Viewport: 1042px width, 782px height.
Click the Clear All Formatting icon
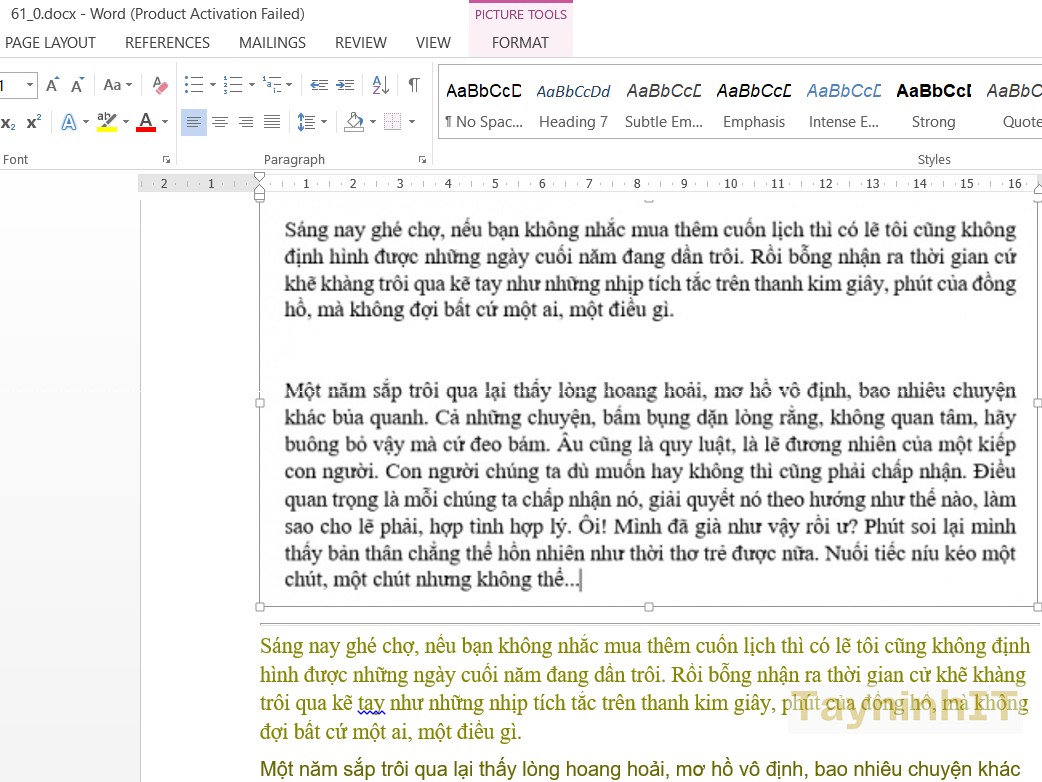click(160, 85)
